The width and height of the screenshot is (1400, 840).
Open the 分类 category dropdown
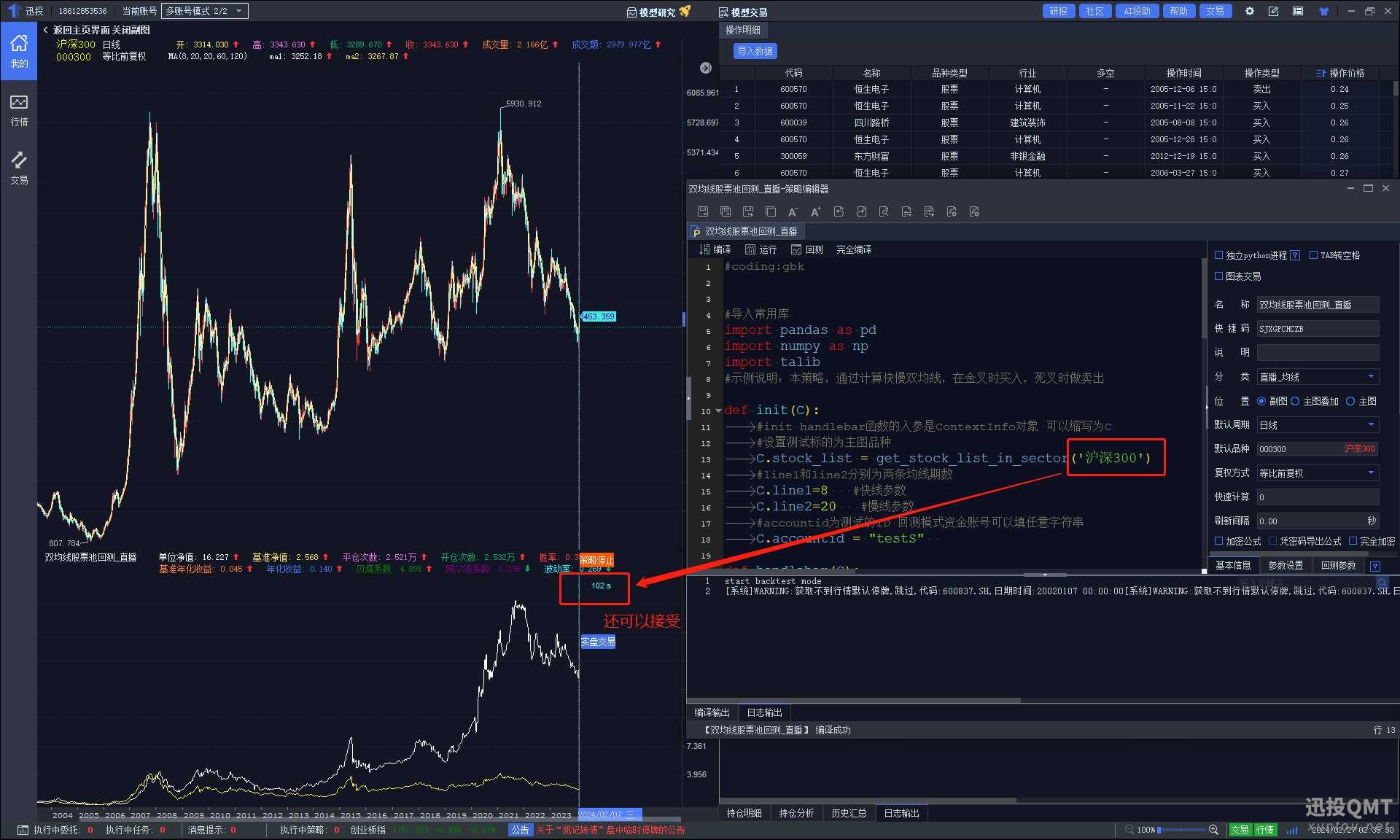pos(1318,377)
